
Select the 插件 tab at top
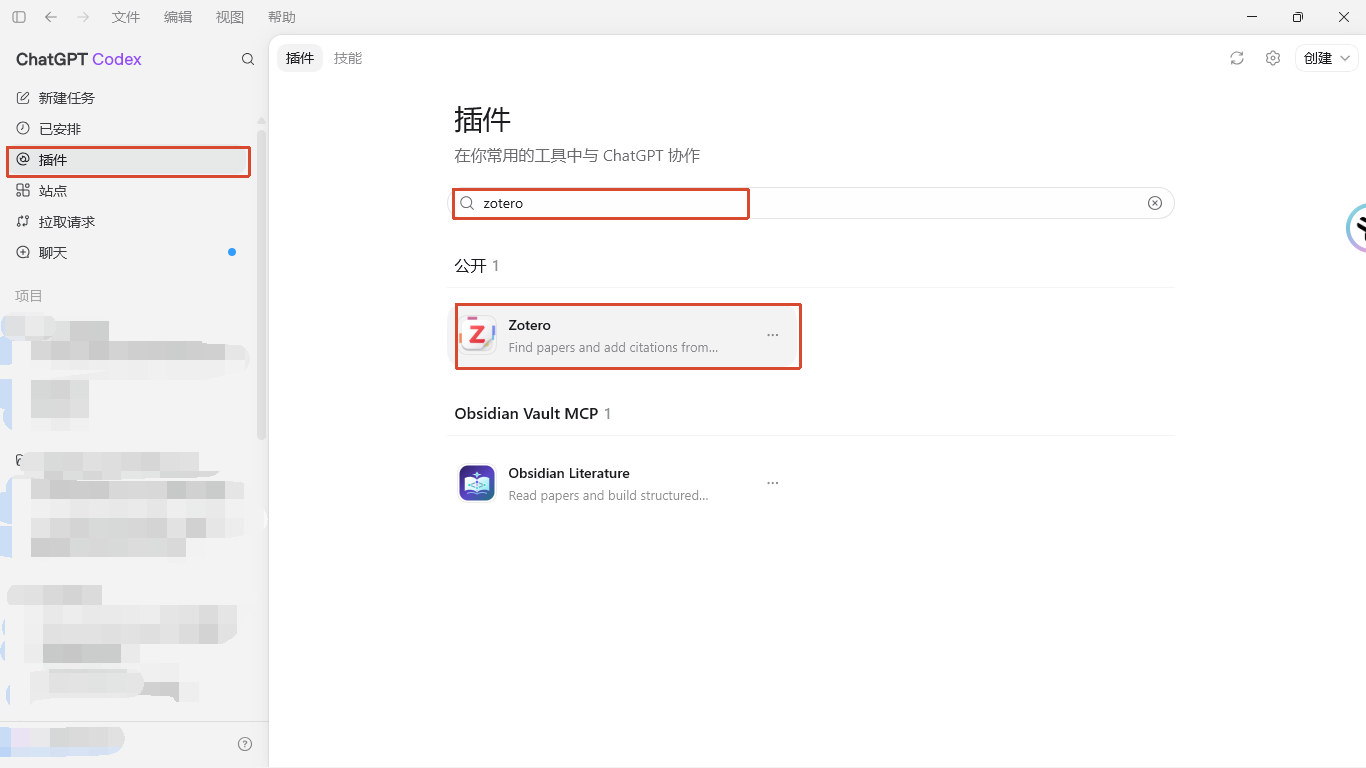(300, 58)
